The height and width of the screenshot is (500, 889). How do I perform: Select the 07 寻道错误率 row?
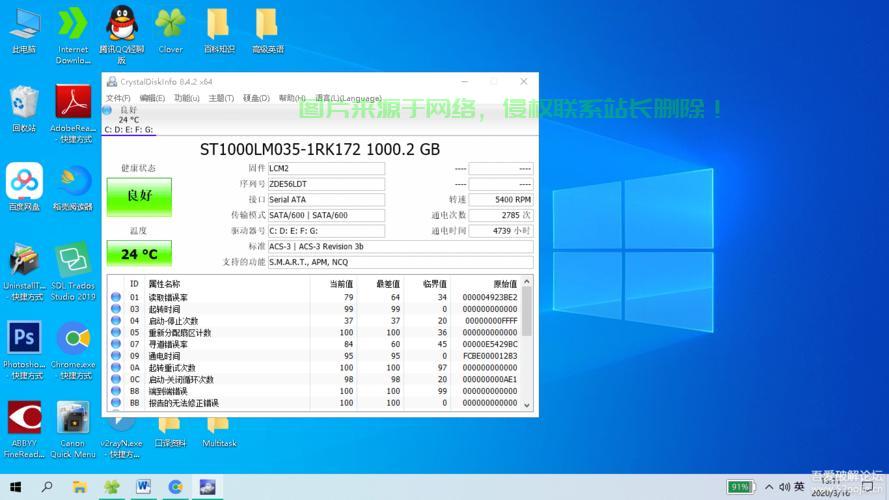pyautogui.click(x=314, y=344)
